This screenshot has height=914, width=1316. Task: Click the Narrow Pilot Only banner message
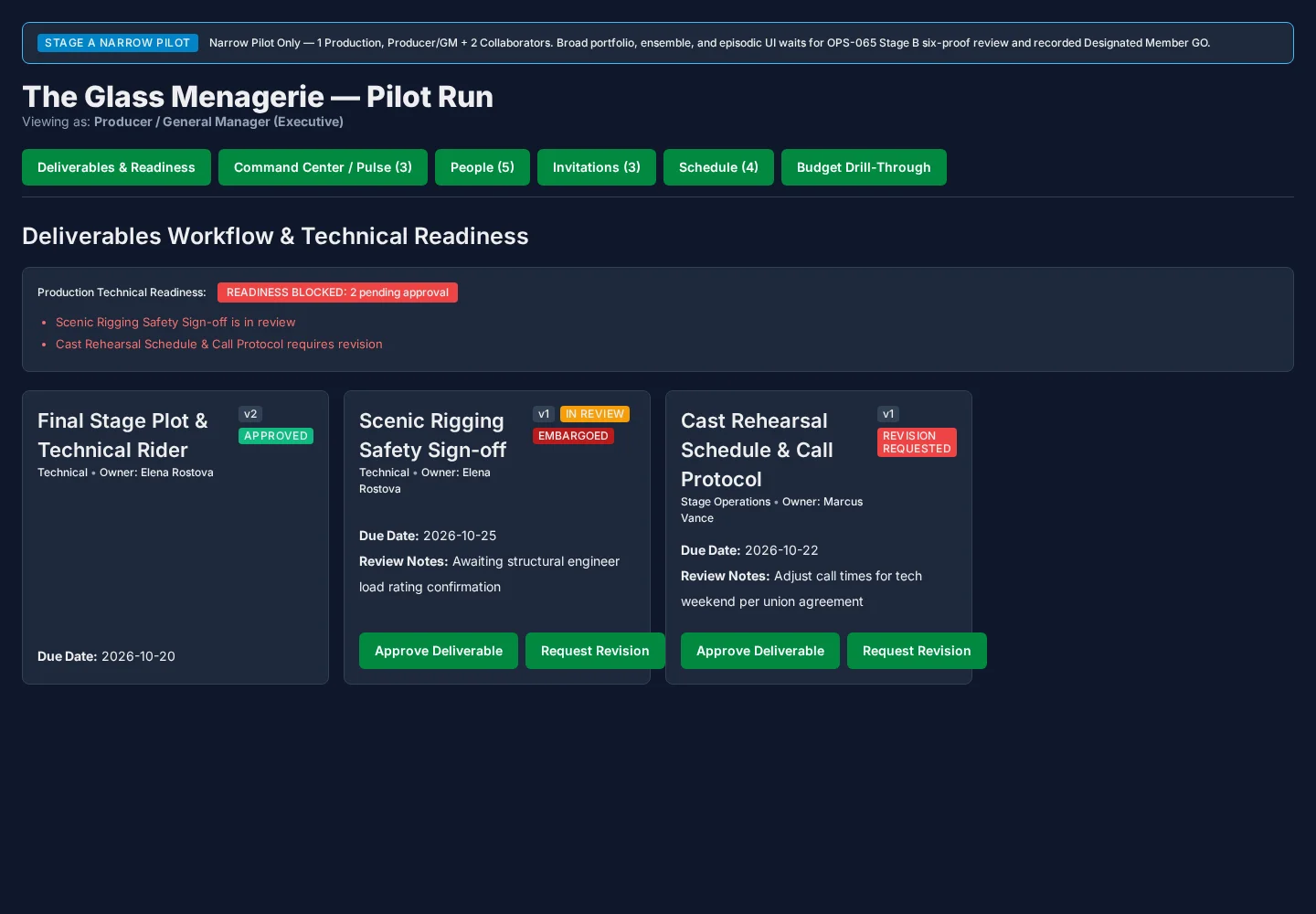pyautogui.click(x=709, y=43)
